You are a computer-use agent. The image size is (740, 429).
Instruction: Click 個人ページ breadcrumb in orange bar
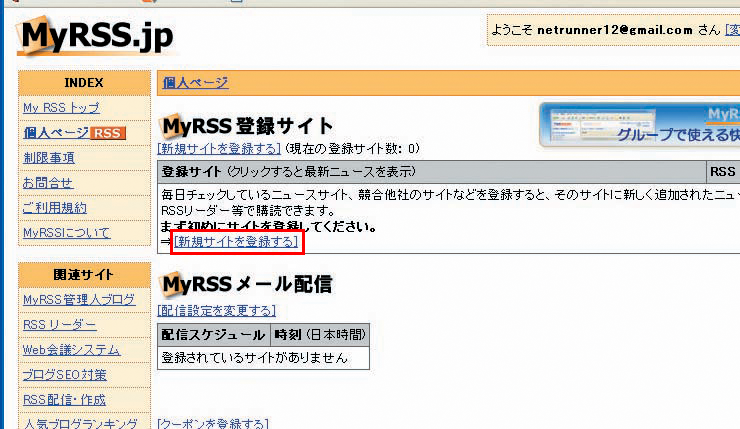point(195,83)
